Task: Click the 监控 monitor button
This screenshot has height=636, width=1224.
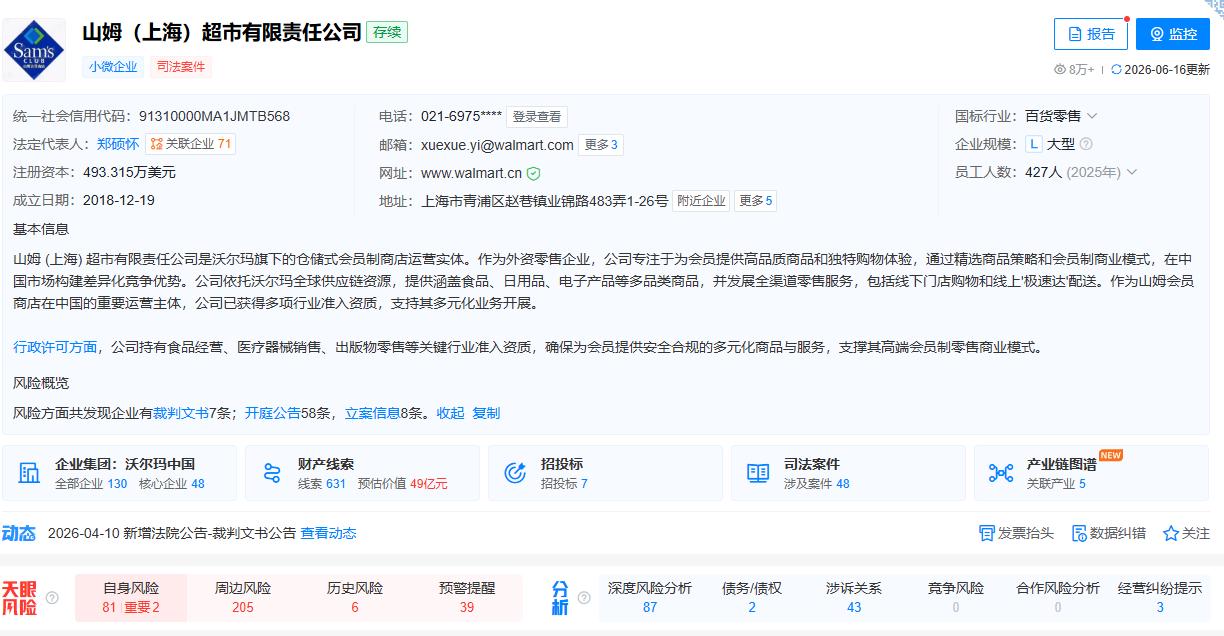Action: click(1173, 34)
